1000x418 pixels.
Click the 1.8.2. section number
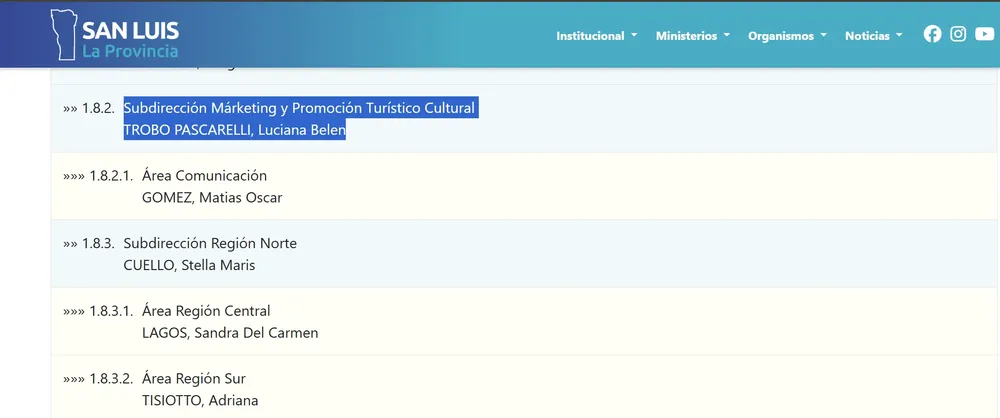100,108
